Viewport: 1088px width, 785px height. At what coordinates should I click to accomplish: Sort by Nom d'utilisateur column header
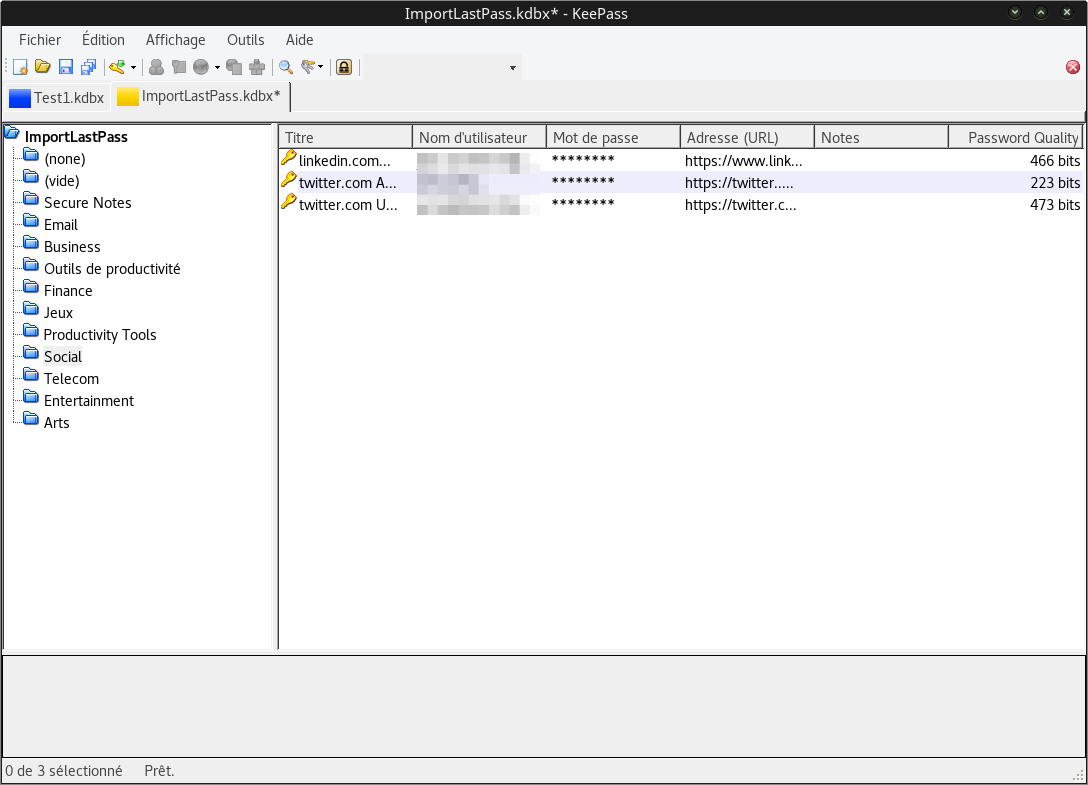[479, 137]
